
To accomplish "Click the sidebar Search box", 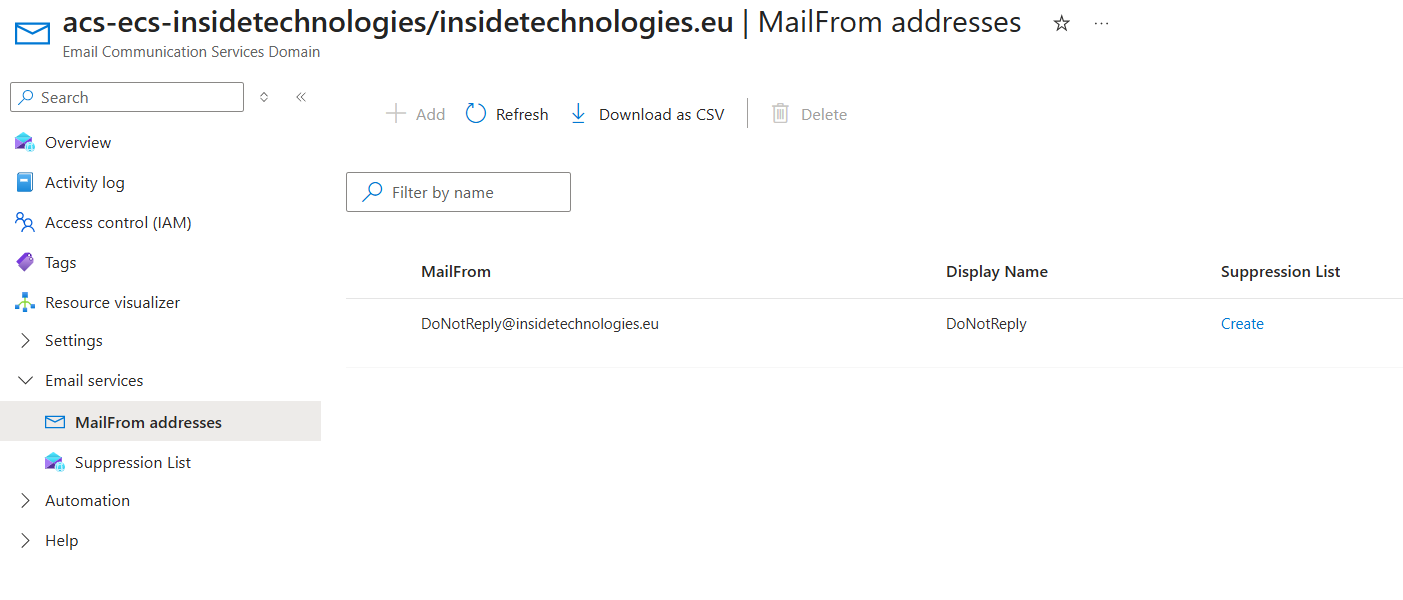I will (x=135, y=97).
